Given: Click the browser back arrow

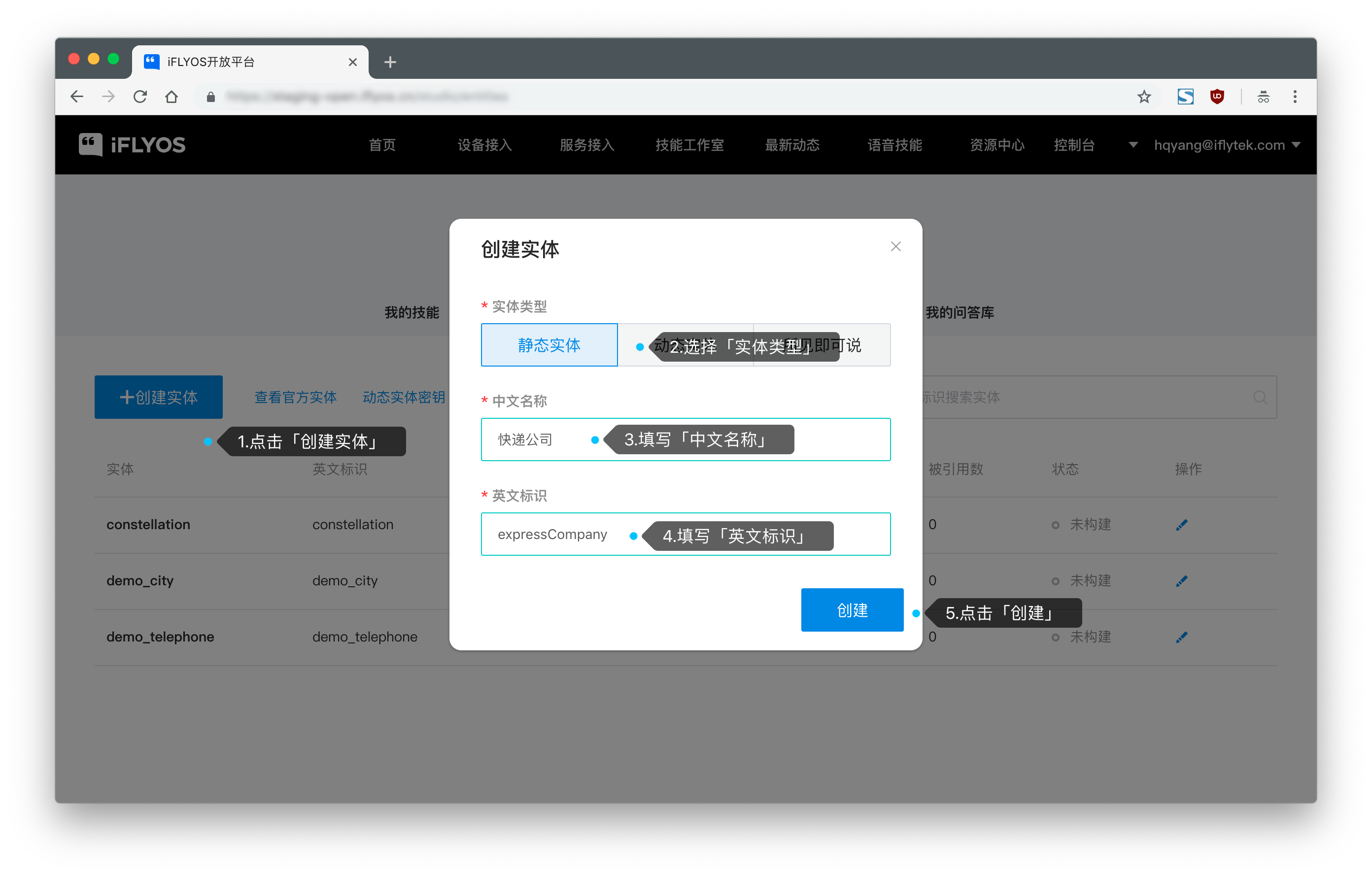Looking at the screenshot, I should pos(77,97).
